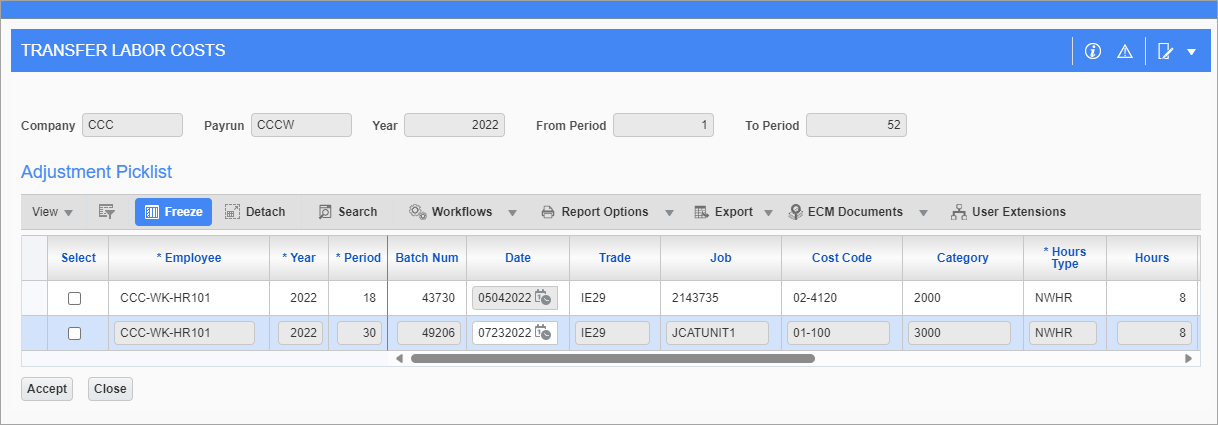Click the Select column header
Screen dimensions: 1218x425
pyautogui.click(x=78, y=258)
